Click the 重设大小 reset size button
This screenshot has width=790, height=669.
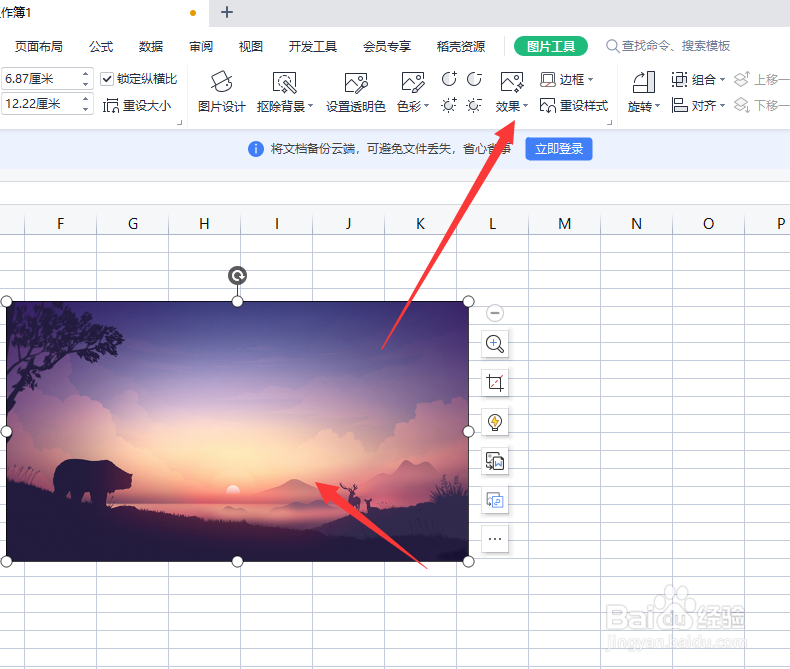[137, 106]
